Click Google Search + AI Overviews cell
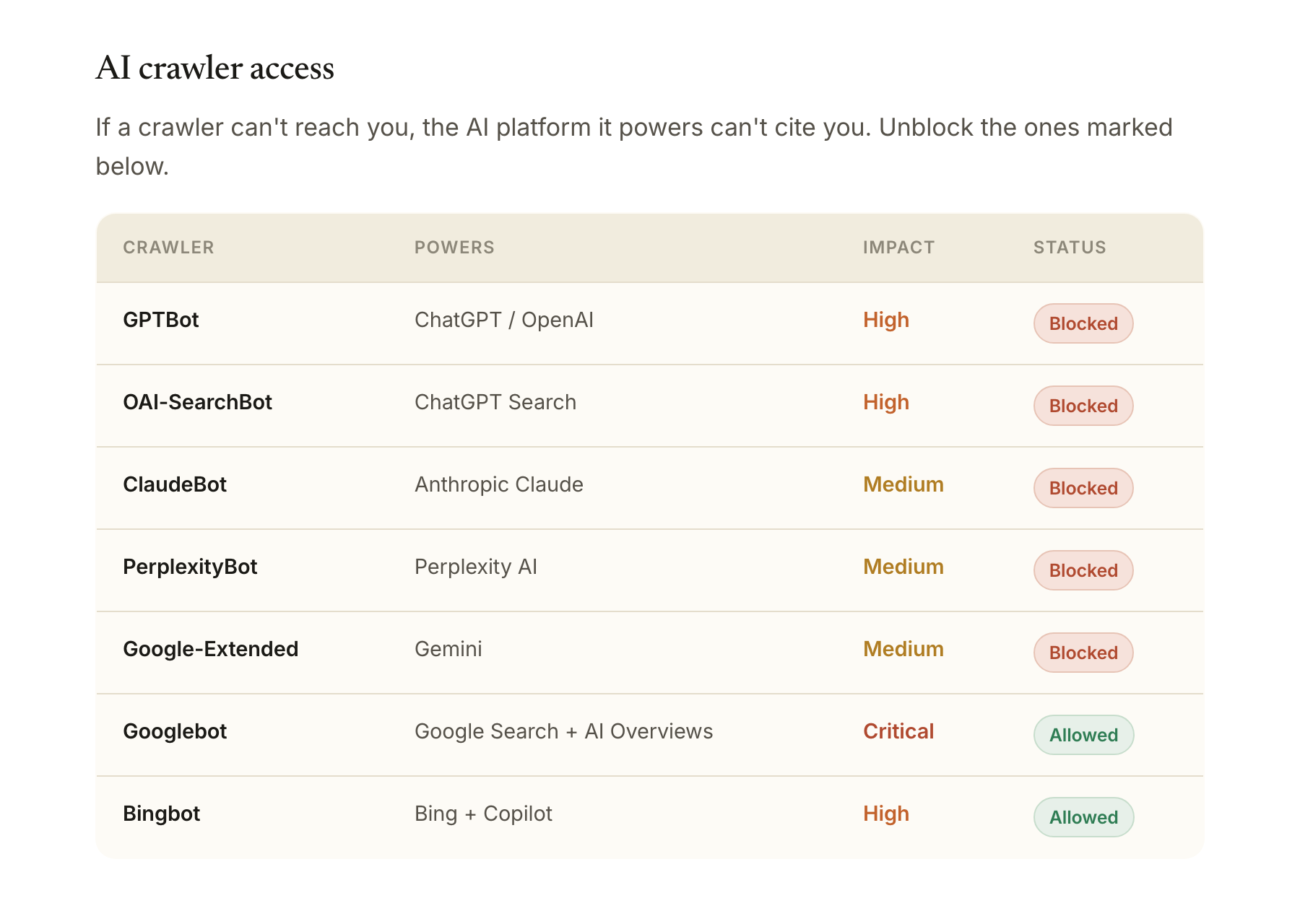Viewport: 1300px width, 924px height. [564, 731]
